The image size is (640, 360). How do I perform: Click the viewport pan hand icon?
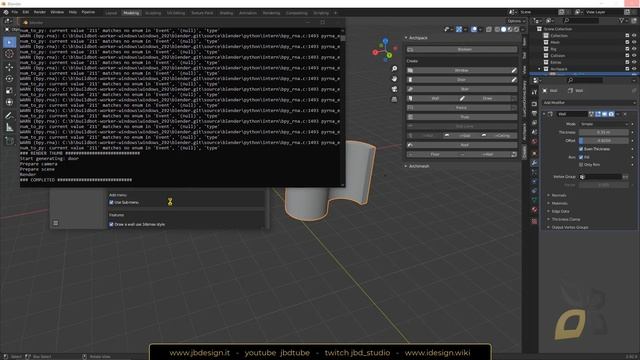pyautogui.click(x=394, y=79)
